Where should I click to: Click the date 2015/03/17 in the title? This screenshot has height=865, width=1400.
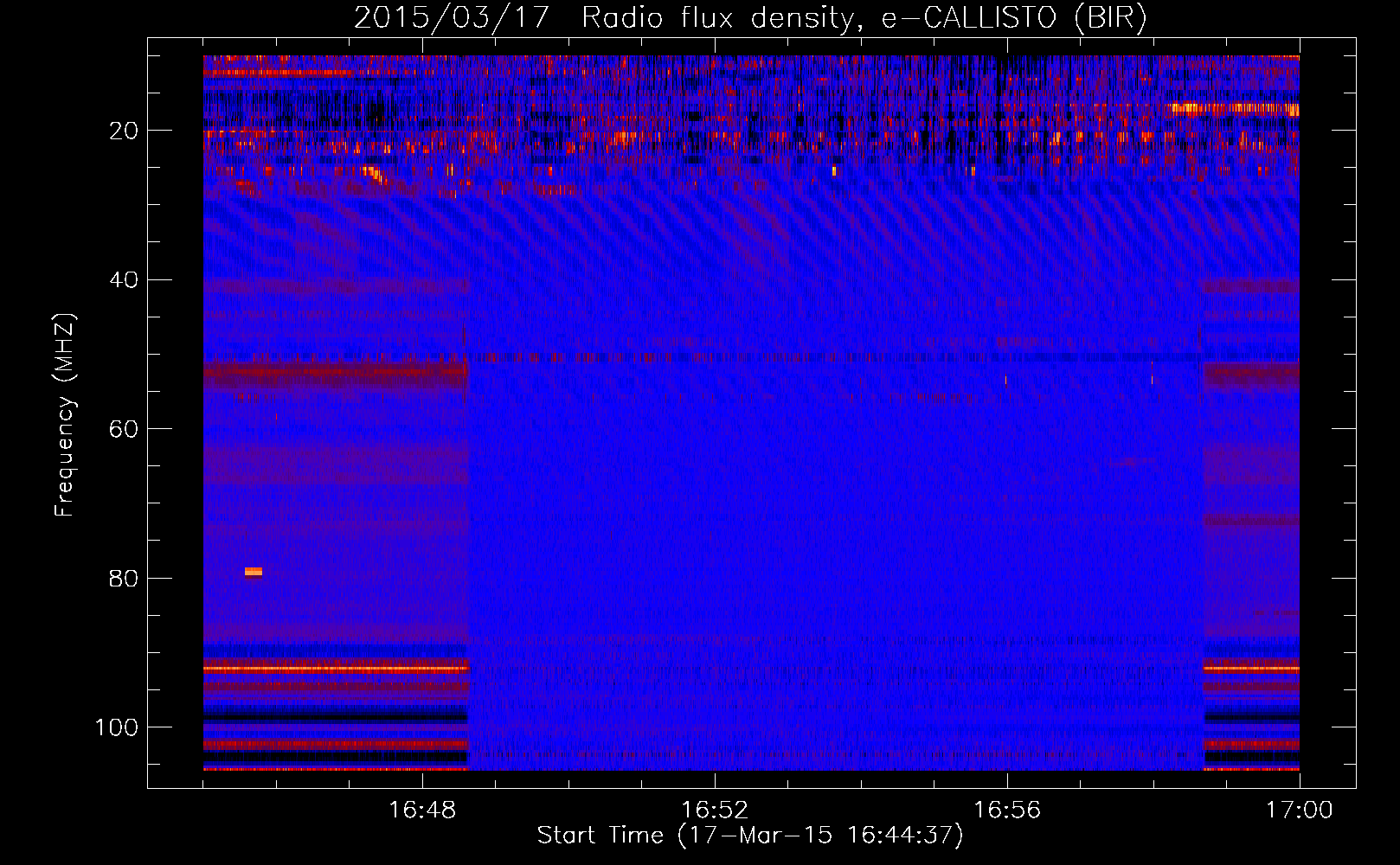click(451, 18)
